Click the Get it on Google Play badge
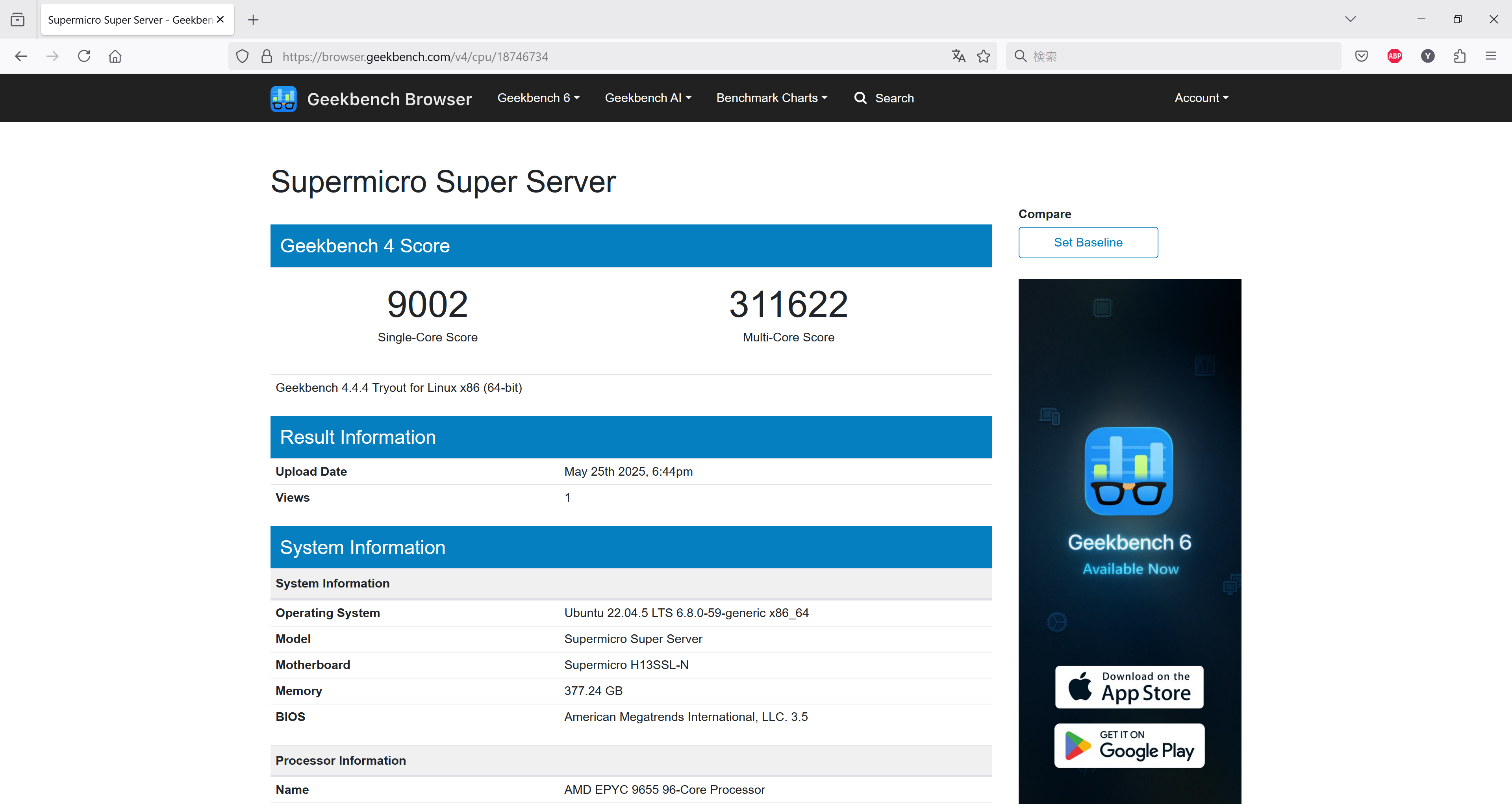1512x808 pixels. click(1129, 746)
